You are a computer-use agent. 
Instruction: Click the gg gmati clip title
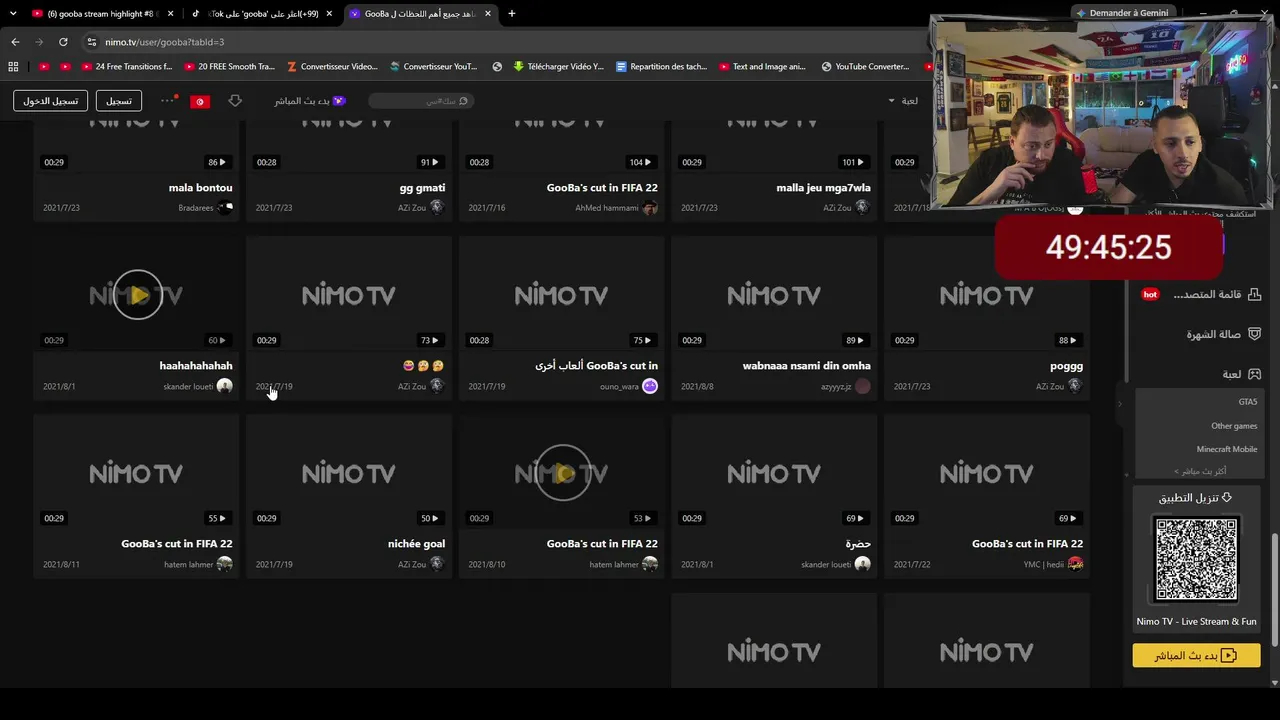(422, 188)
